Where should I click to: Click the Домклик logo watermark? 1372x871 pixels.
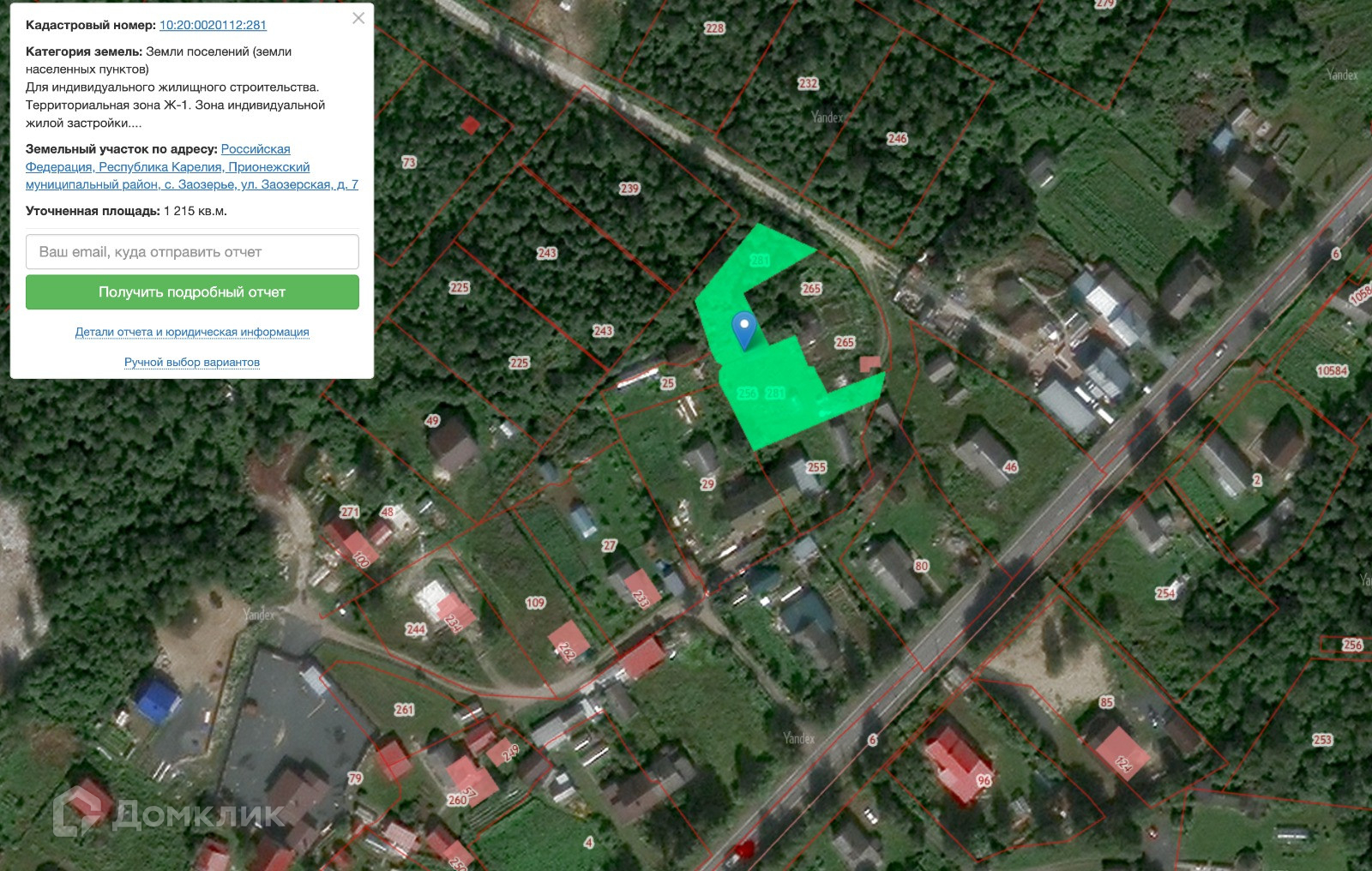coord(169,812)
